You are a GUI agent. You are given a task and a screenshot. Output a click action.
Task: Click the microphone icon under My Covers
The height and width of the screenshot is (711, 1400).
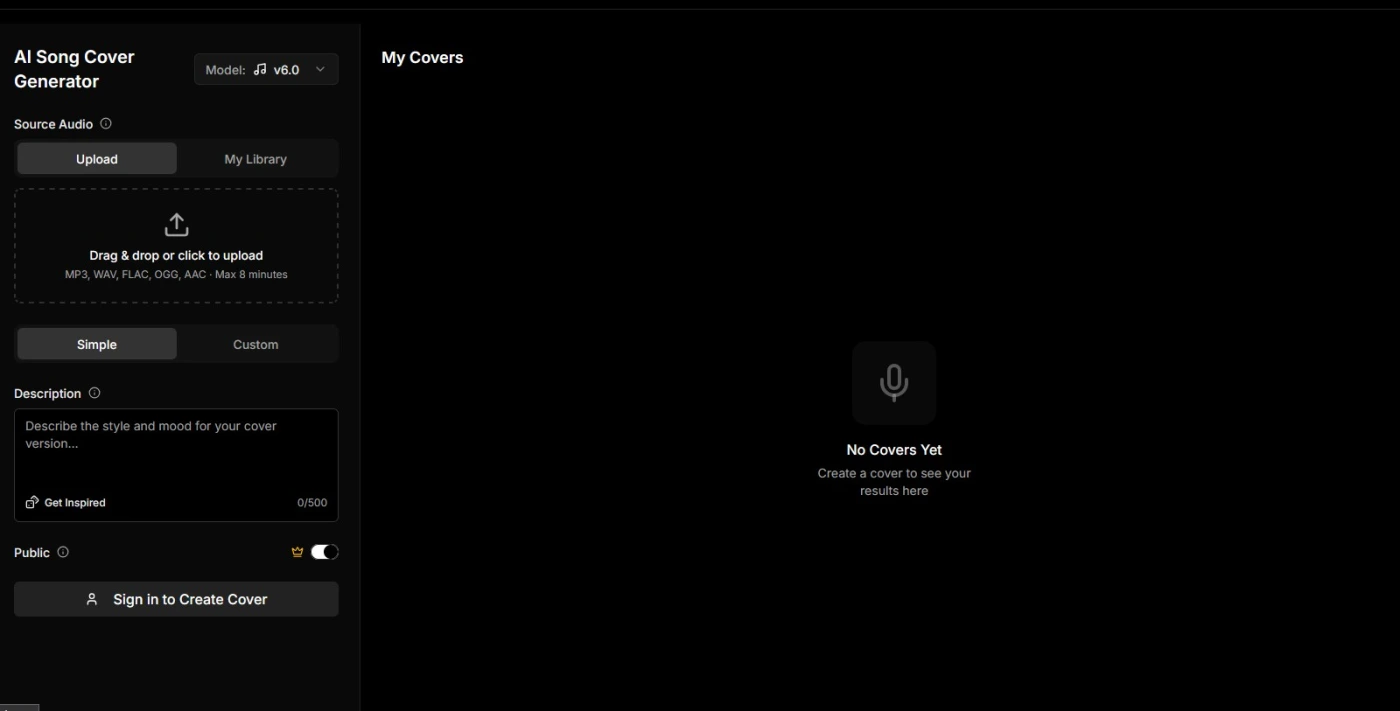pos(894,383)
